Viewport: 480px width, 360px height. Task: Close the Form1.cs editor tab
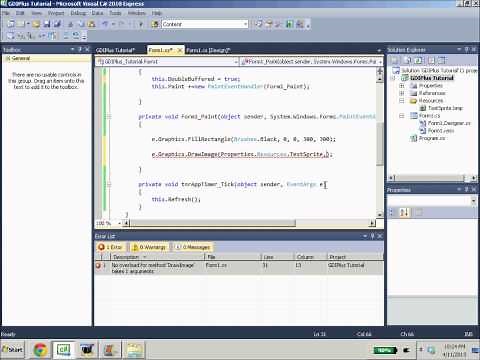click(x=179, y=50)
